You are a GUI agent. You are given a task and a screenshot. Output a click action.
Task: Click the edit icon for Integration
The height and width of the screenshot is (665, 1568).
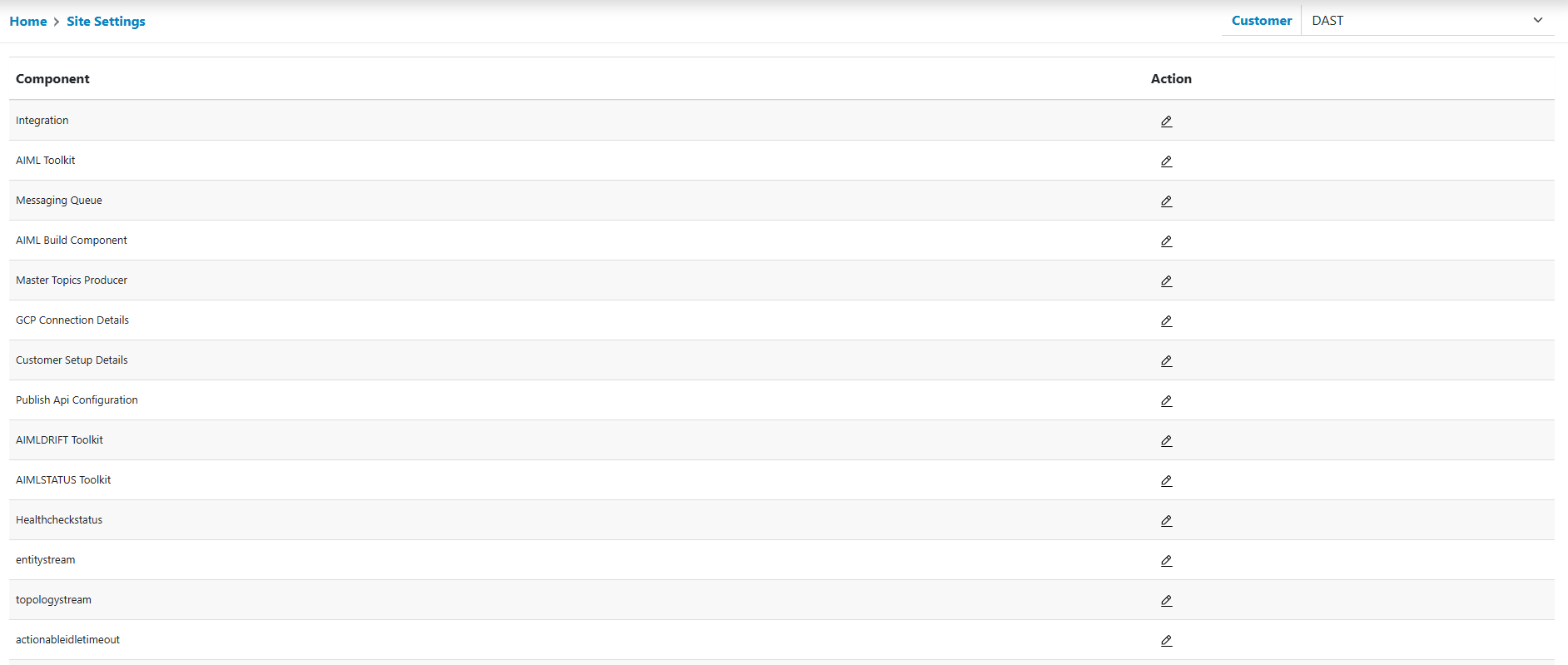click(1166, 122)
